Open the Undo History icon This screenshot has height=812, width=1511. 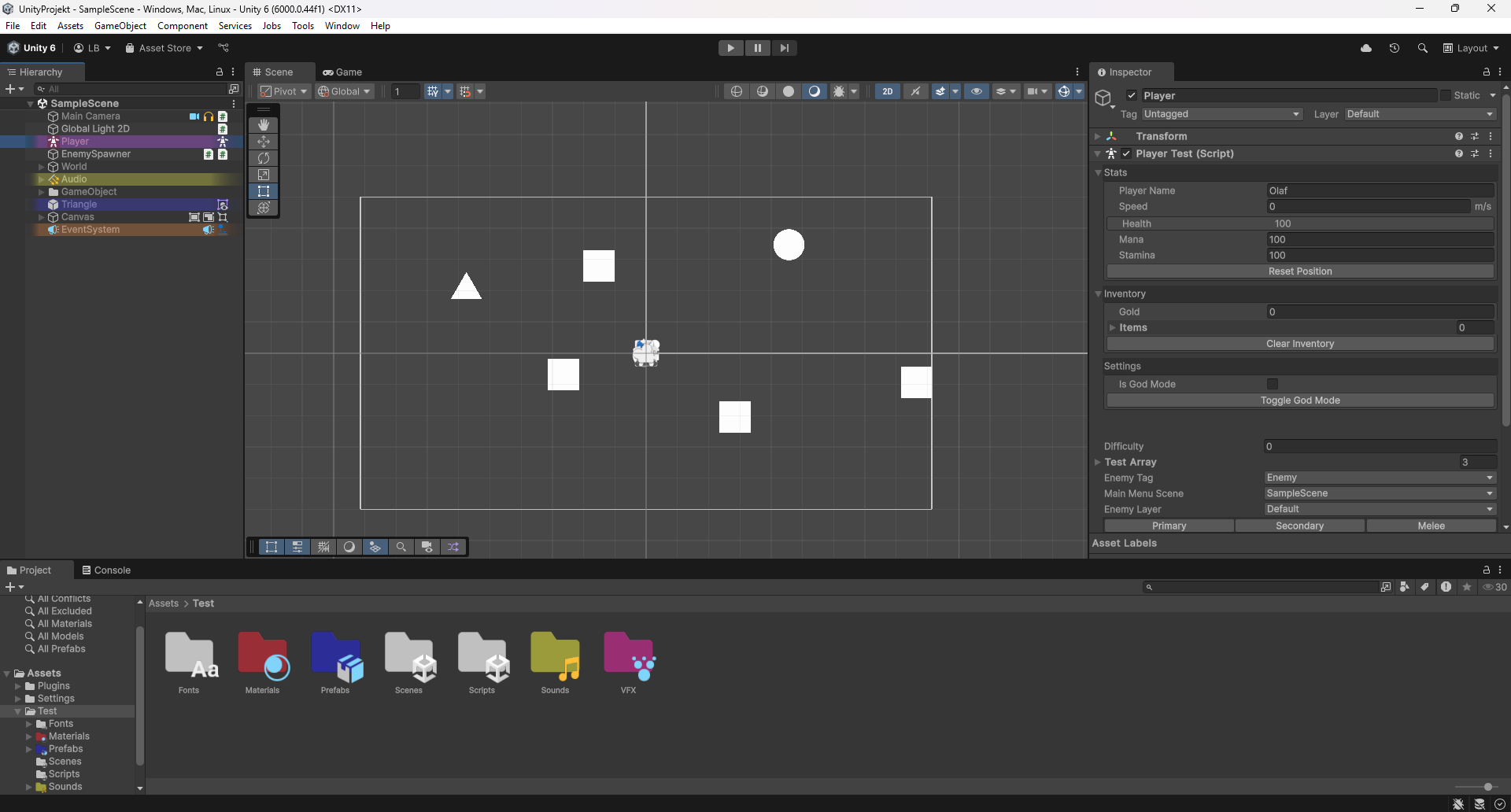[1395, 48]
